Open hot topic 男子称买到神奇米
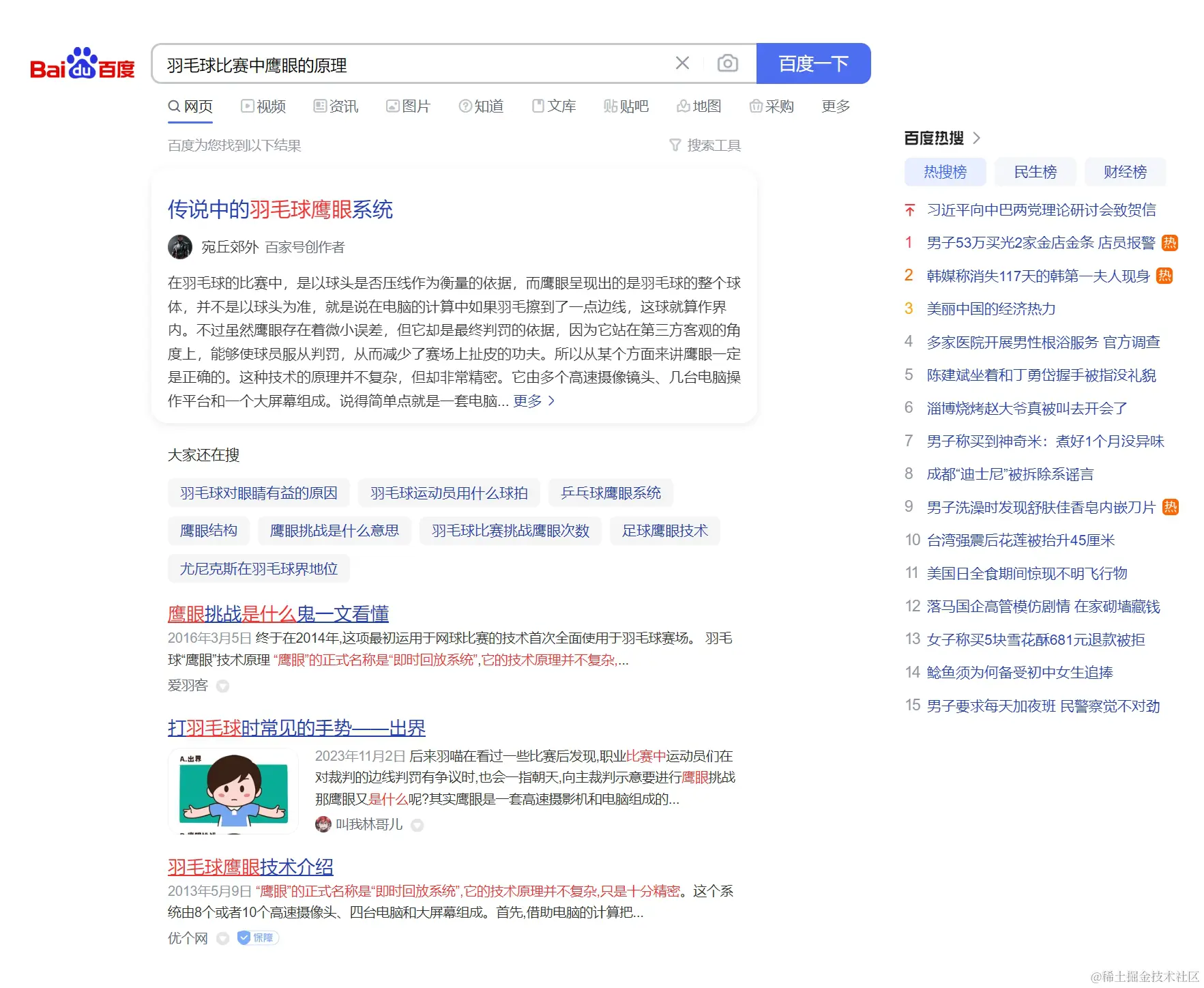This screenshot has height=988, width=1204. coord(1046,441)
